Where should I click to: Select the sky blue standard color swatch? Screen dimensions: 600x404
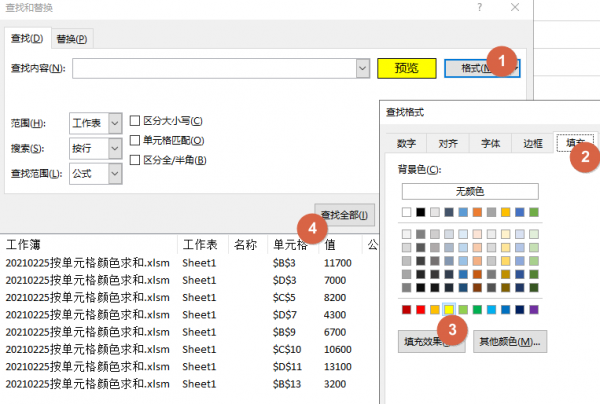pyautogui.click(x=491, y=309)
